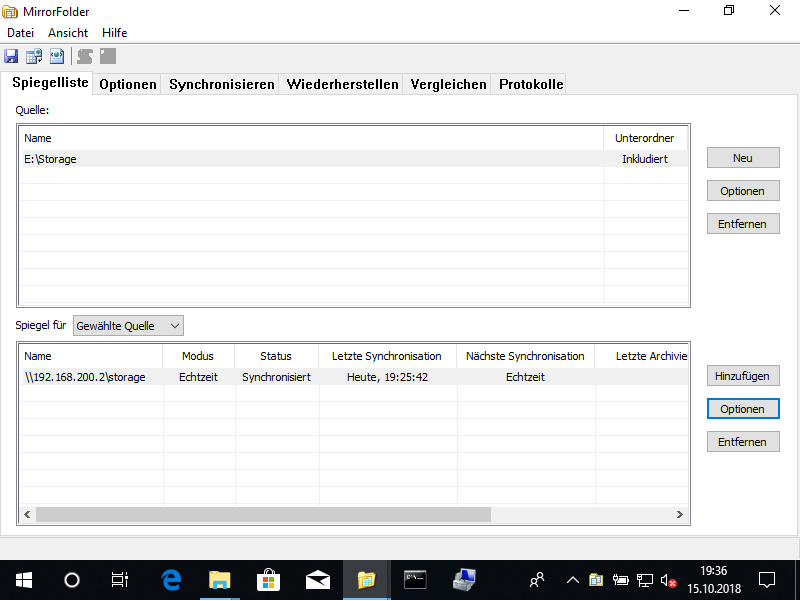Switch to the Protokolle tab
800x600 pixels.
tap(531, 84)
